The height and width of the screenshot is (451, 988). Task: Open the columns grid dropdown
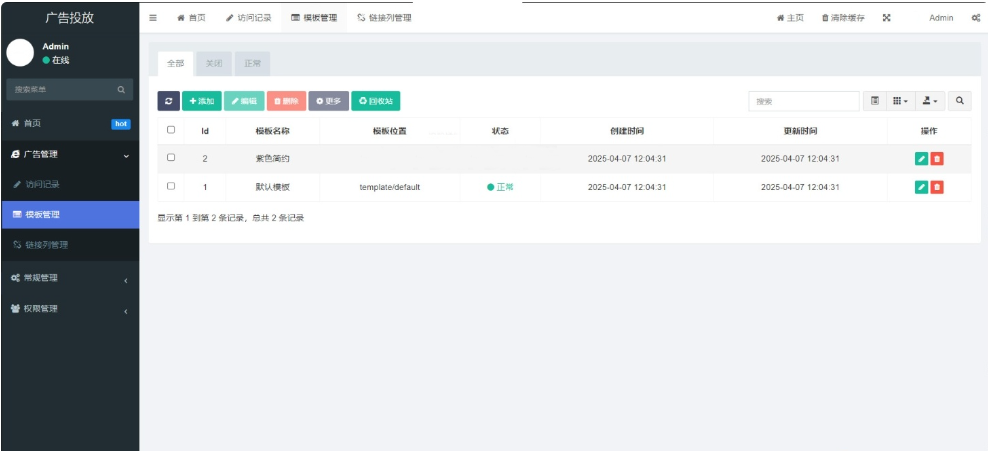900,101
